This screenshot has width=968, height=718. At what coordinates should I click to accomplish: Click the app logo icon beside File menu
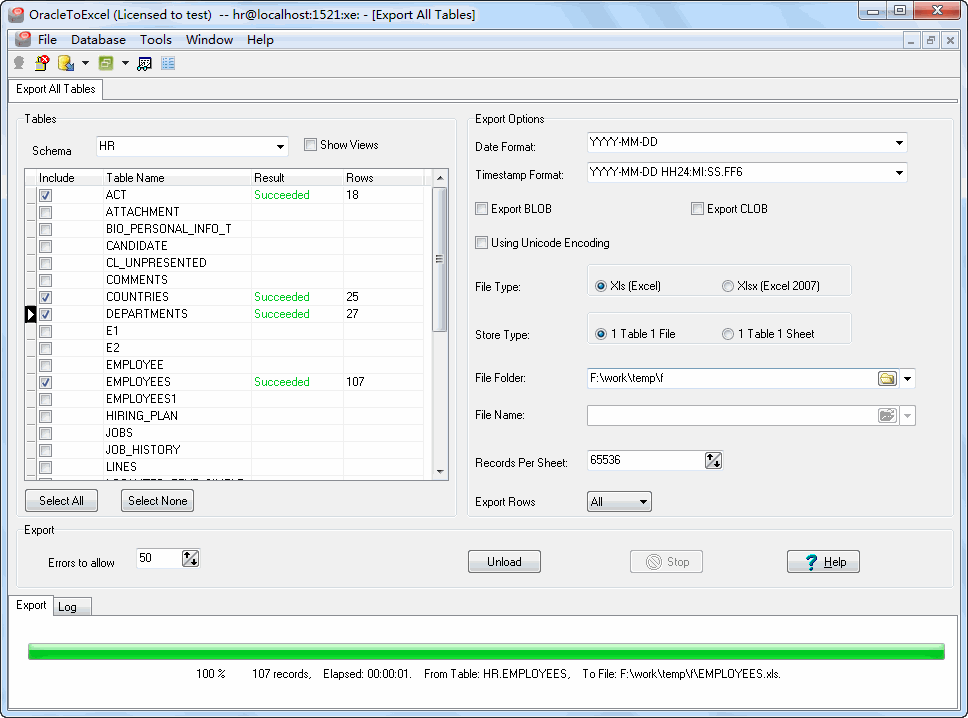23,40
